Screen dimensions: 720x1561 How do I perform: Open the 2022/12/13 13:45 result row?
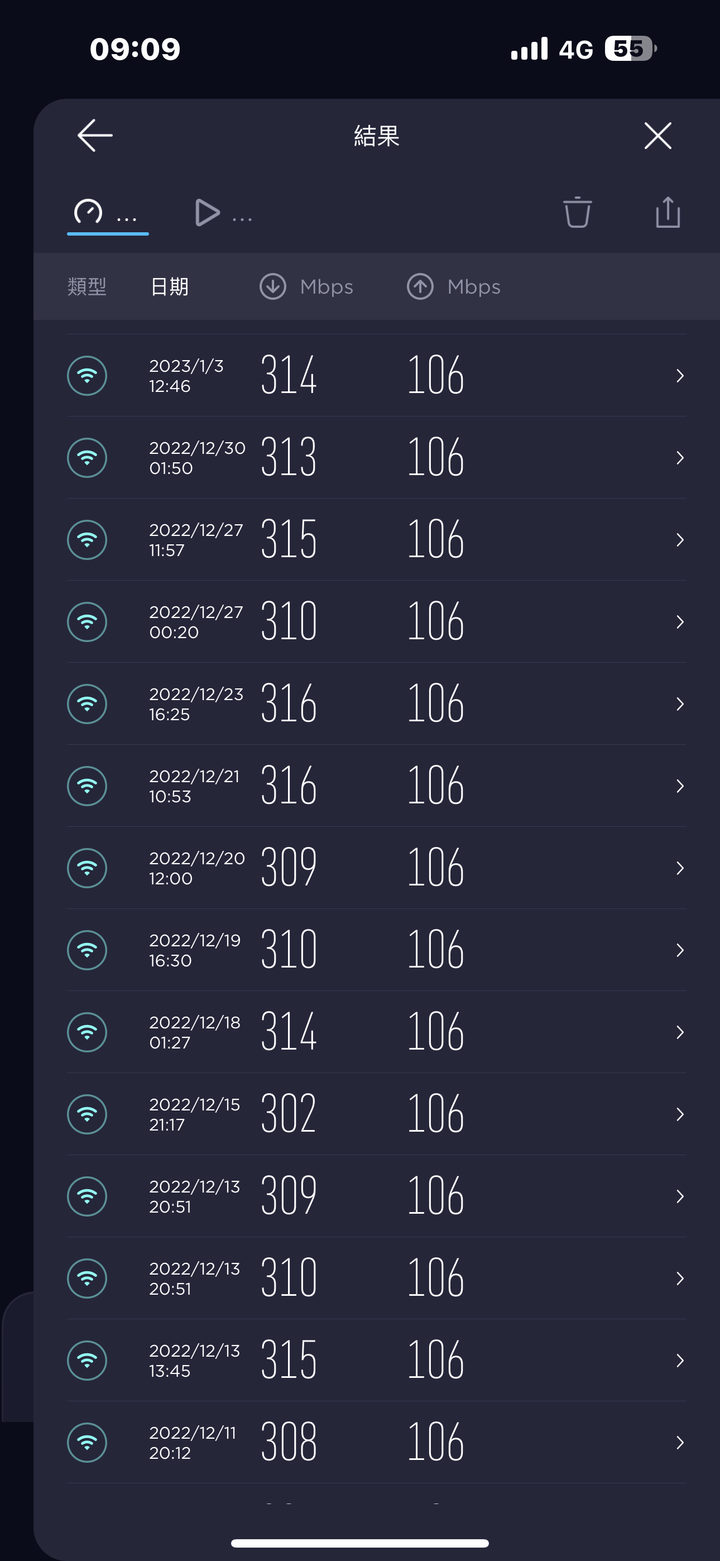coord(377,1360)
